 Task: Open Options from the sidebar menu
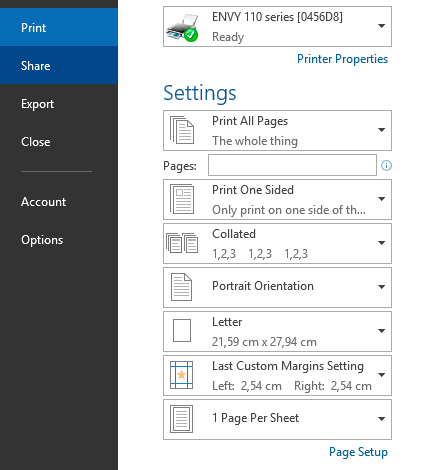point(59,240)
